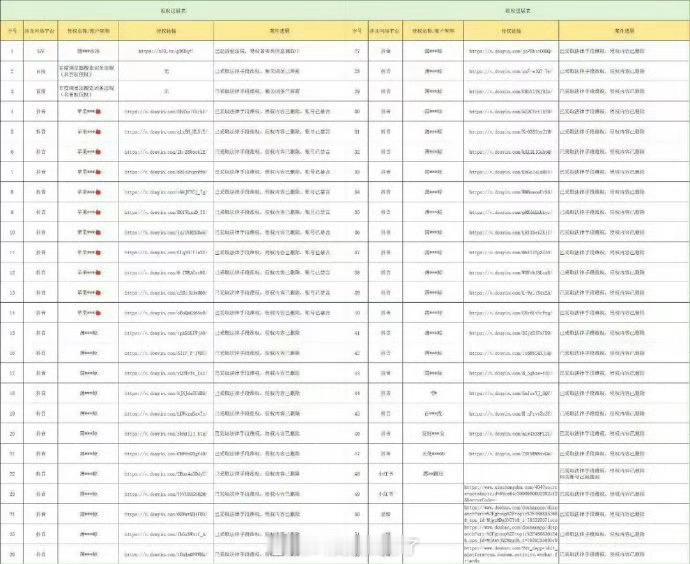Open the v.douyin.com link in row 10
Viewport: 690px width, 564px height.
click(165, 232)
